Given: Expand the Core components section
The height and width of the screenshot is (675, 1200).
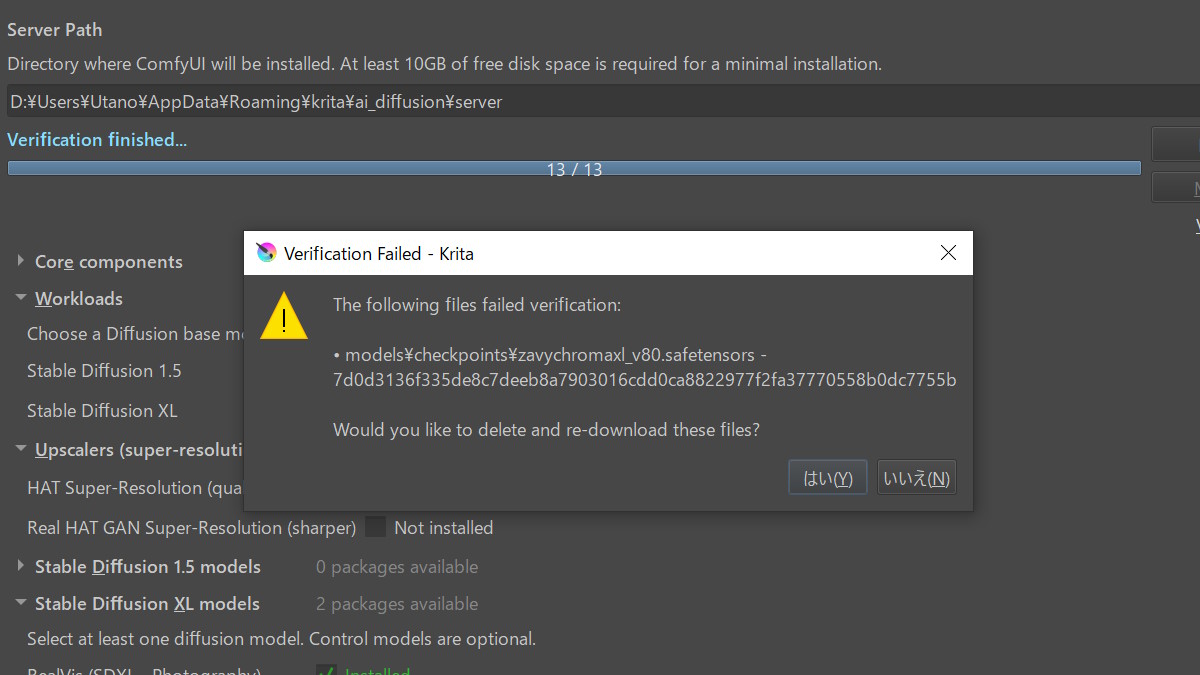Looking at the screenshot, I should [21, 262].
